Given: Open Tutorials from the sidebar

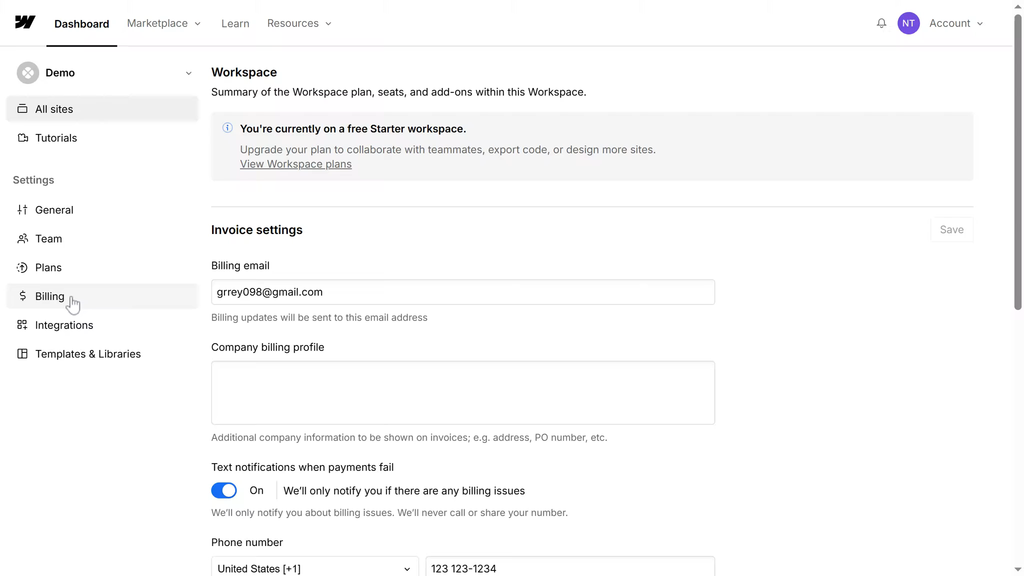Looking at the screenshot, I should (56, 138).
